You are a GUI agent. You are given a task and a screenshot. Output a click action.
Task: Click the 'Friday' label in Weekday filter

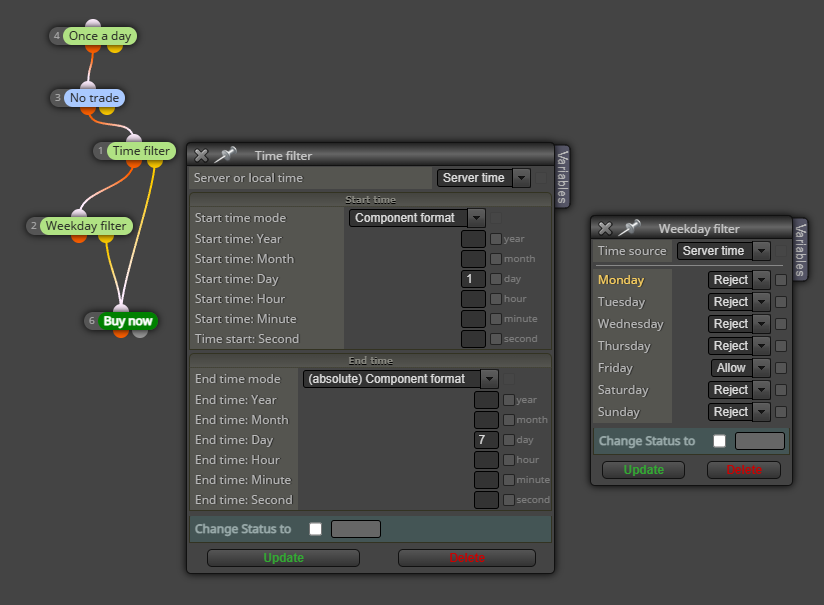pos(615,368)
